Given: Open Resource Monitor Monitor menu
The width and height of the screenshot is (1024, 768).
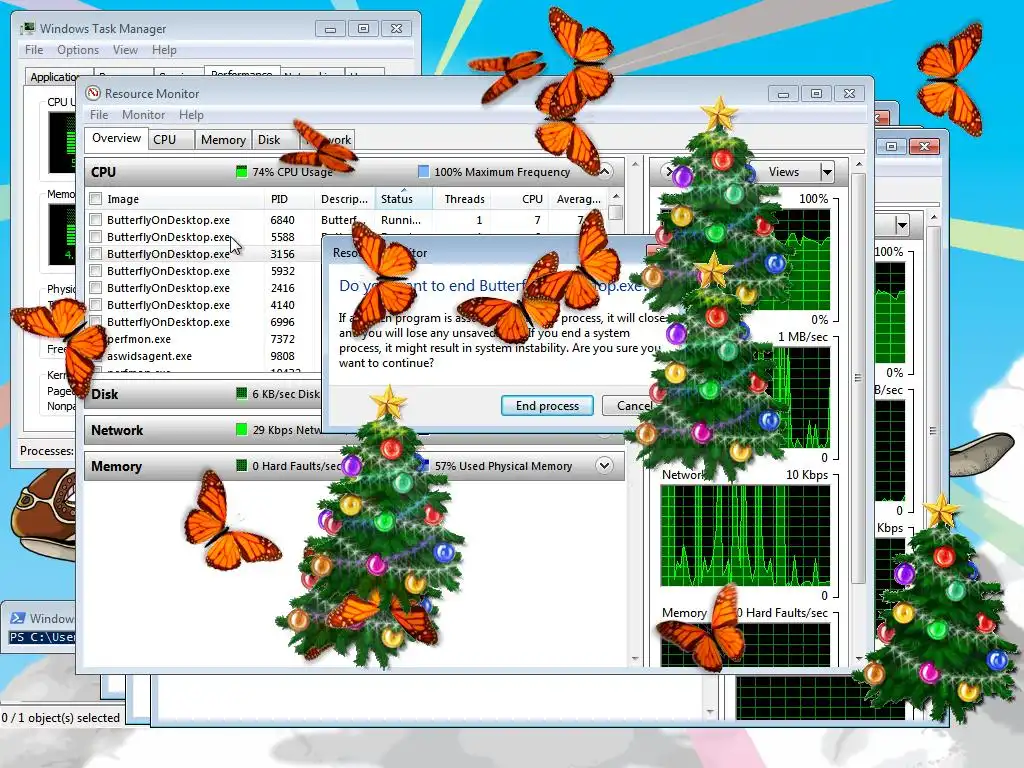Looking at the screenshot, I should point(143,114).
